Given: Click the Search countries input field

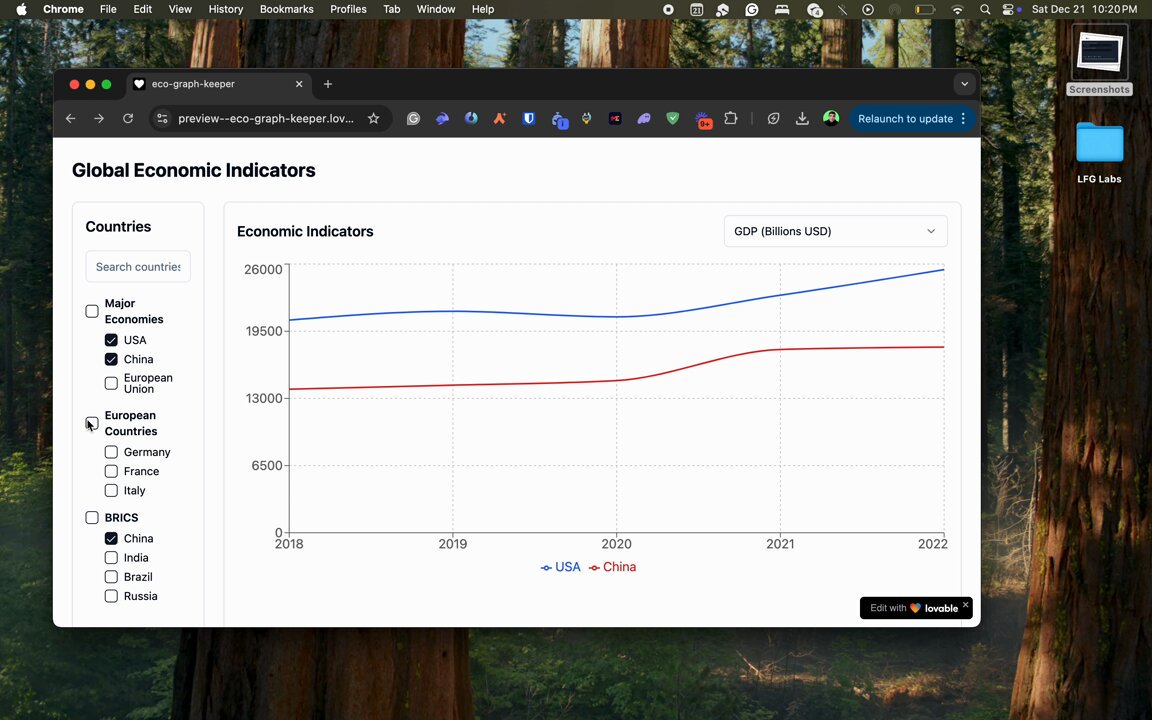Looking at the screenshot, I should 138,267.
